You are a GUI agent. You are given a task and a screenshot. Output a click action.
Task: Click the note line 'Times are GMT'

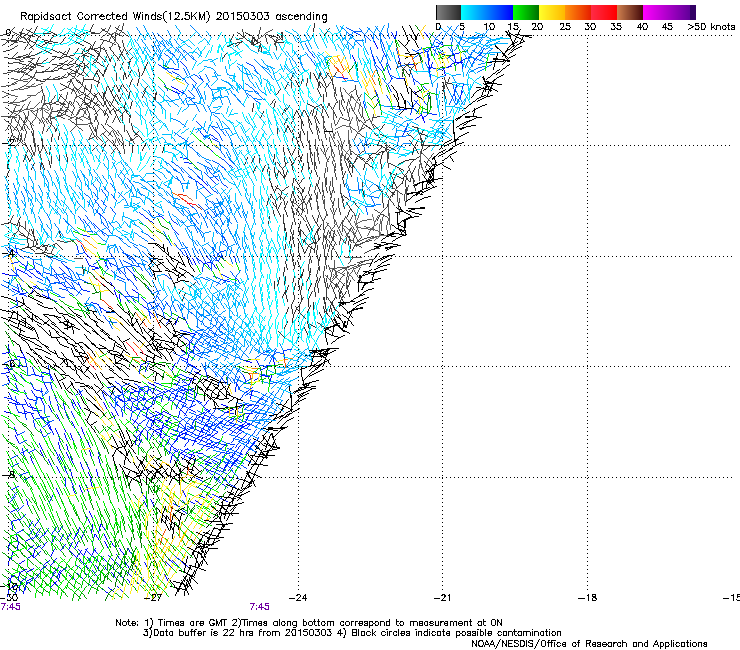point(193,623)
